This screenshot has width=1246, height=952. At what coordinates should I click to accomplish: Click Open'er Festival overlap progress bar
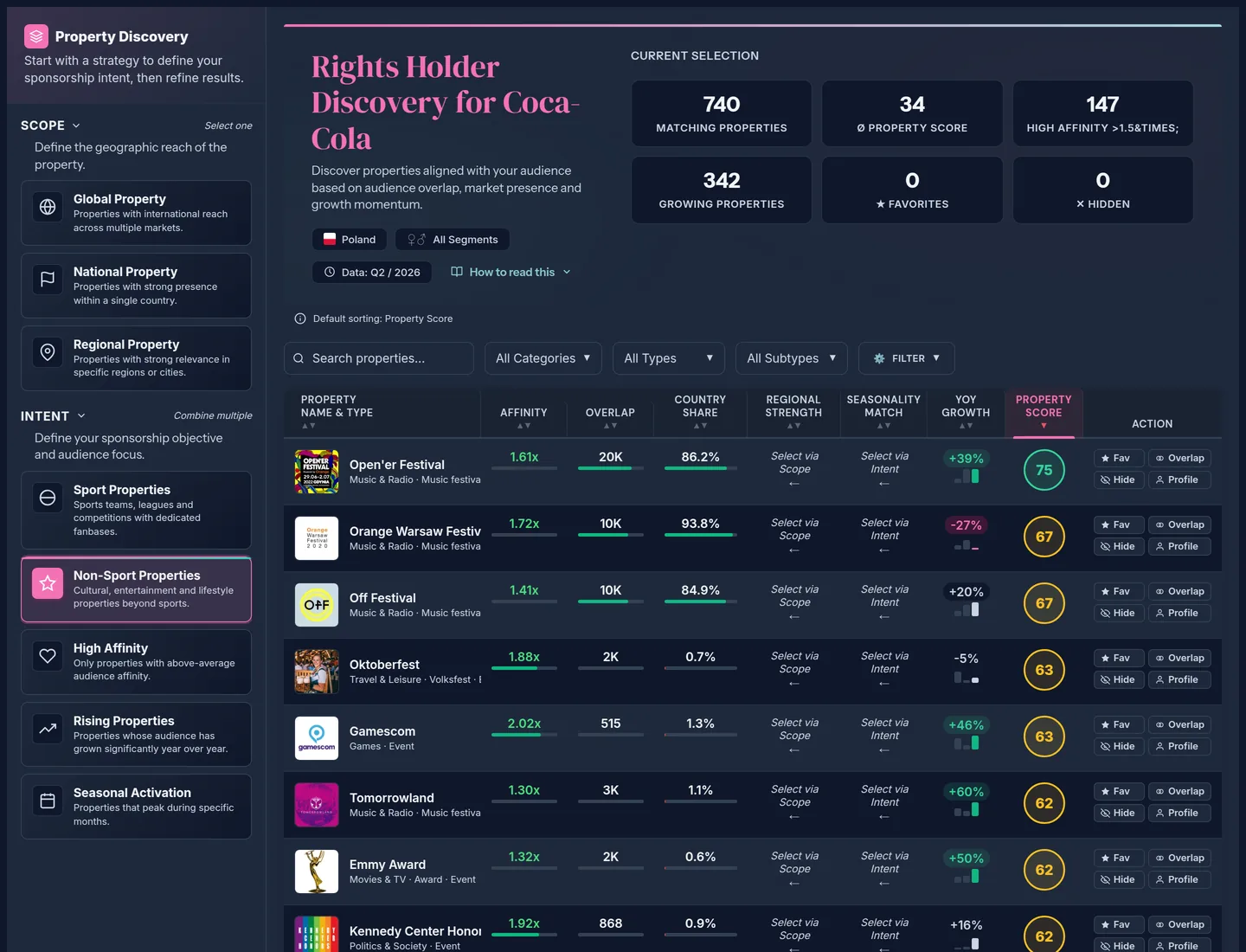coord(610,468)
